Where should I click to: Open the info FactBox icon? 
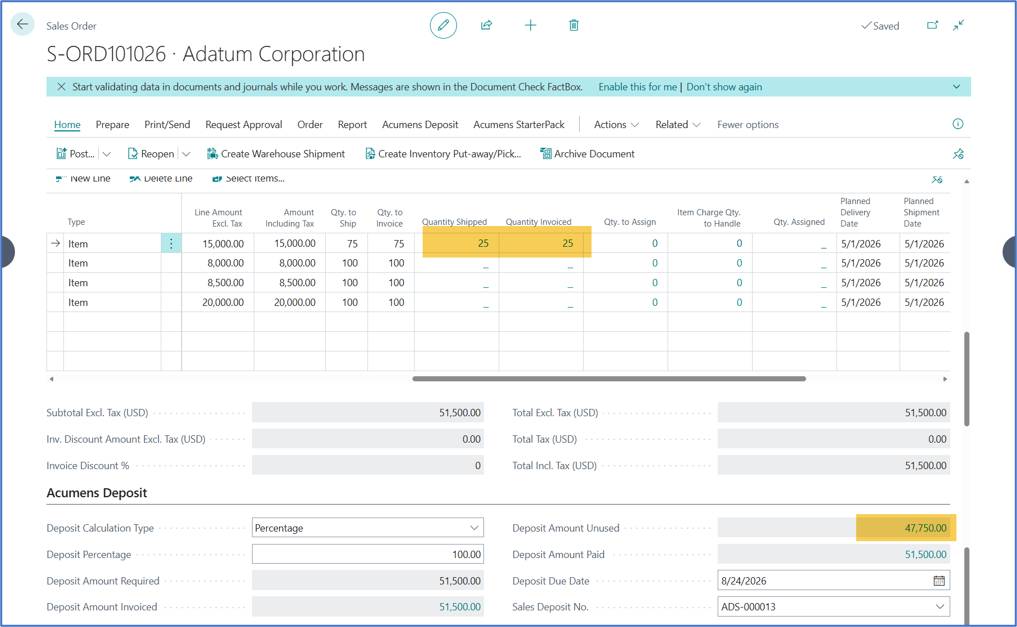957,124
